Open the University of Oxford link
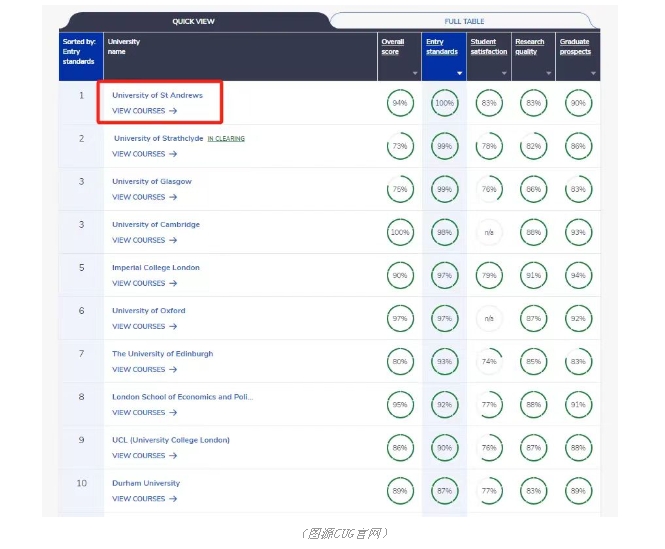Viewport: 665px width, 549px height. pyautogui.click(x=148, y=311)
